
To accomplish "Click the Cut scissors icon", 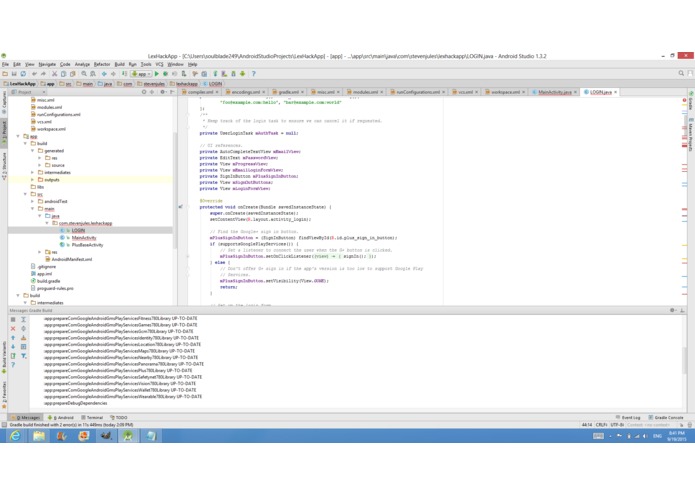I will tap(55, 74).
